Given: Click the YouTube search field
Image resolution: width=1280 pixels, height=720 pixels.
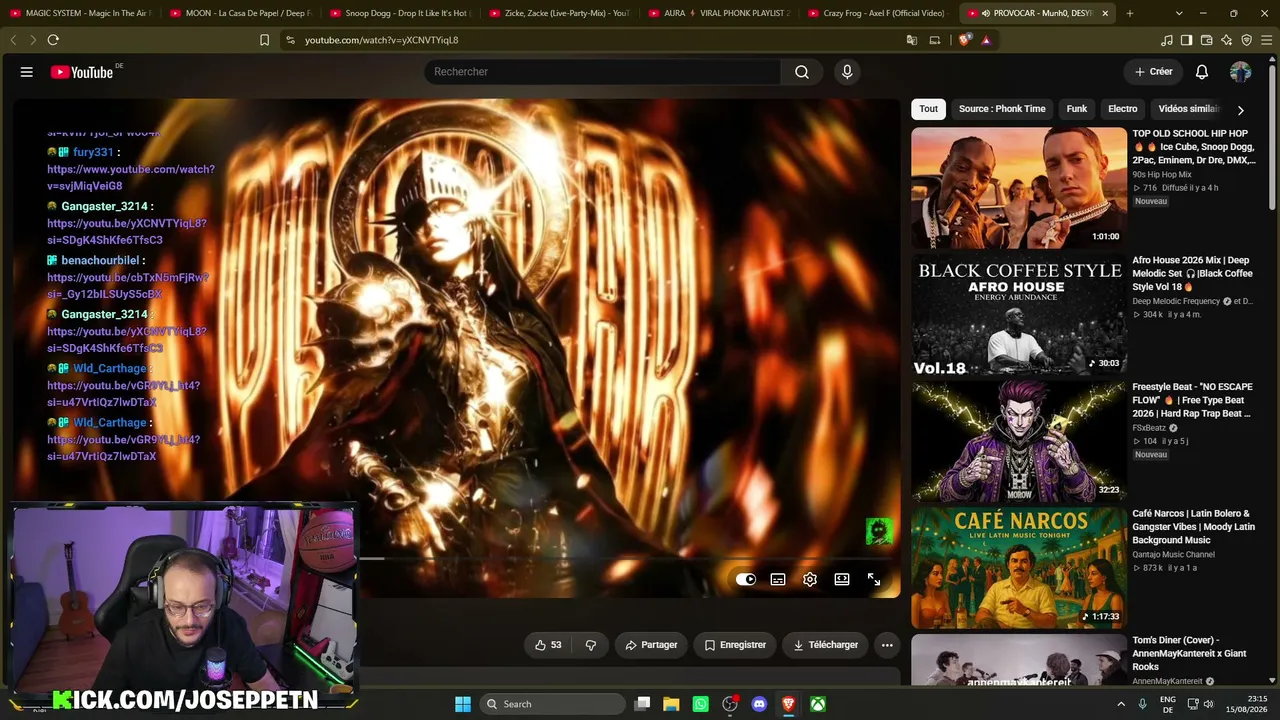Looking at the screenshot, I should tap(603, 72).
